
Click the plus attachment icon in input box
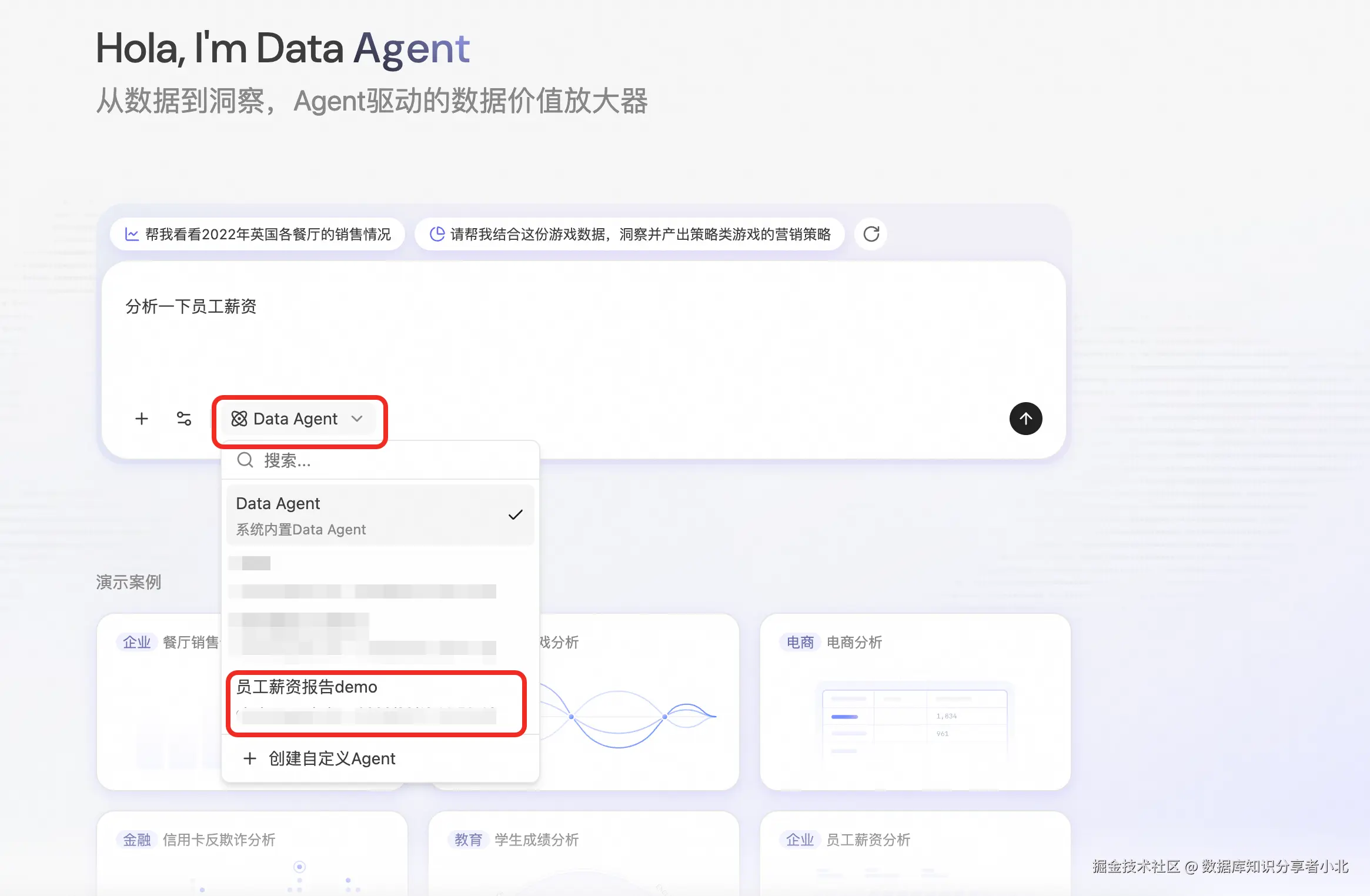(141, 419)
